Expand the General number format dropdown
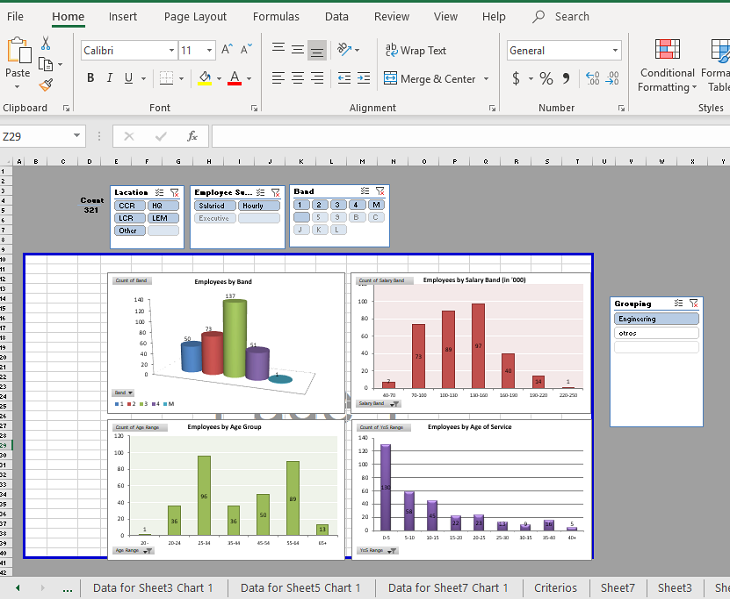 (x=614, y=50)
